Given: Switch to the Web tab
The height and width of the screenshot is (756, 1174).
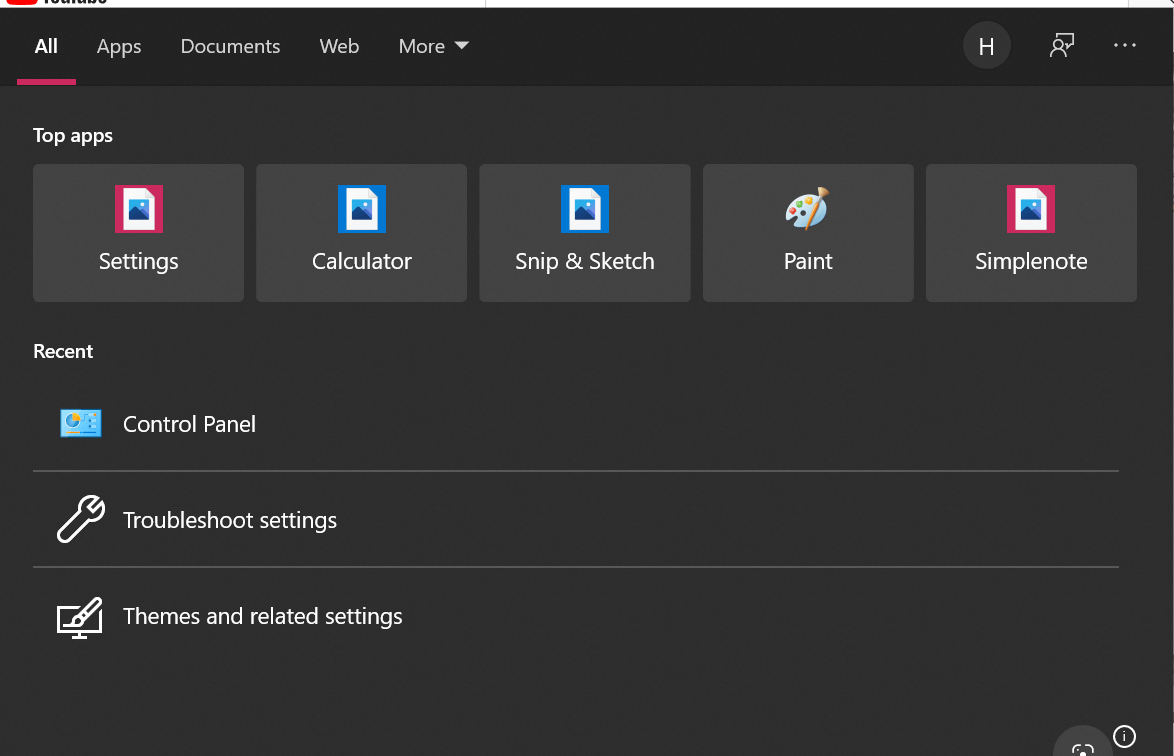Looking at the screenshot, I should tap(339, 46).
